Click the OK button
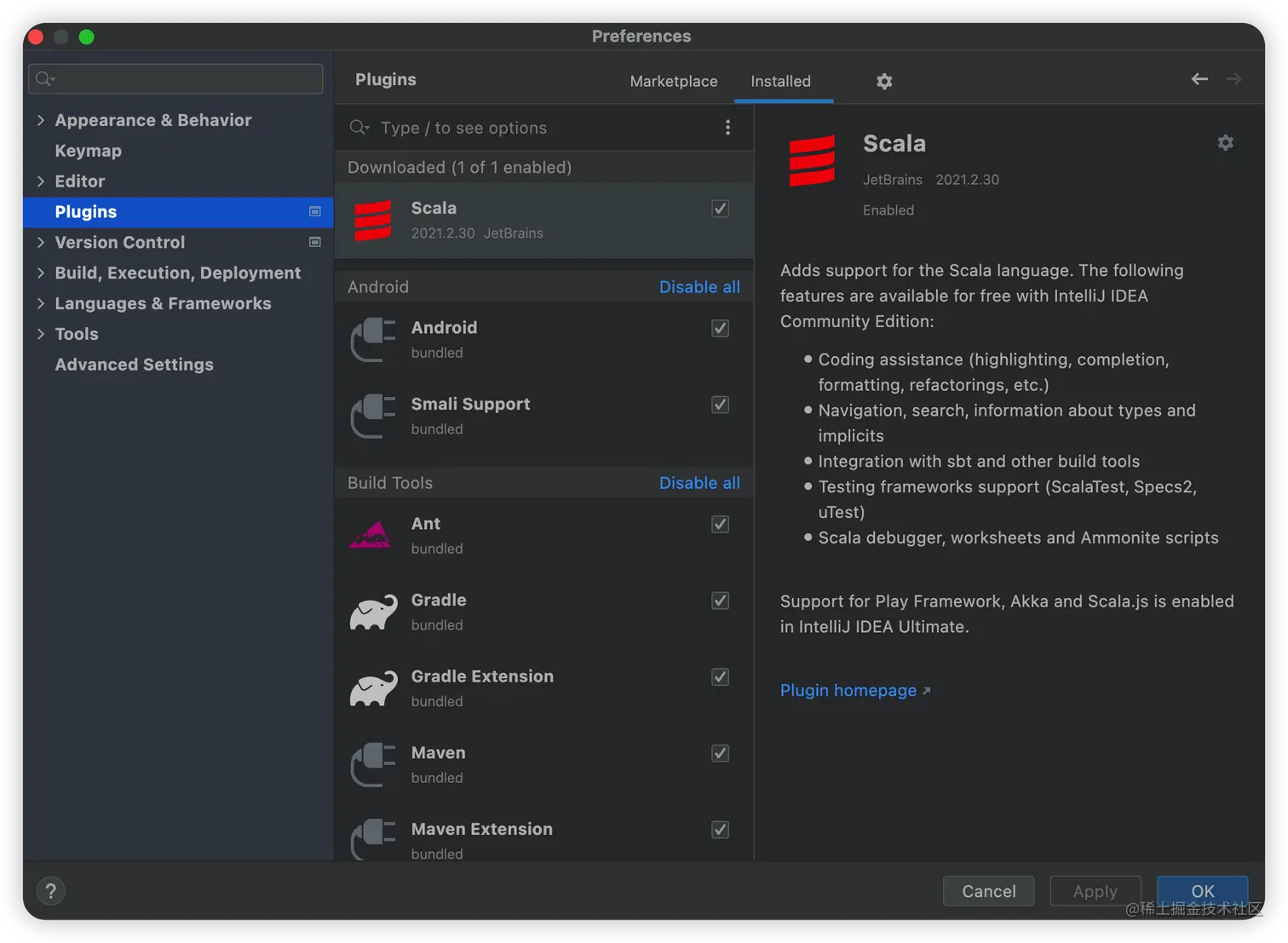Viewport: 1288px width, 943px height. pyautogui.click(x=1203, y=891)
